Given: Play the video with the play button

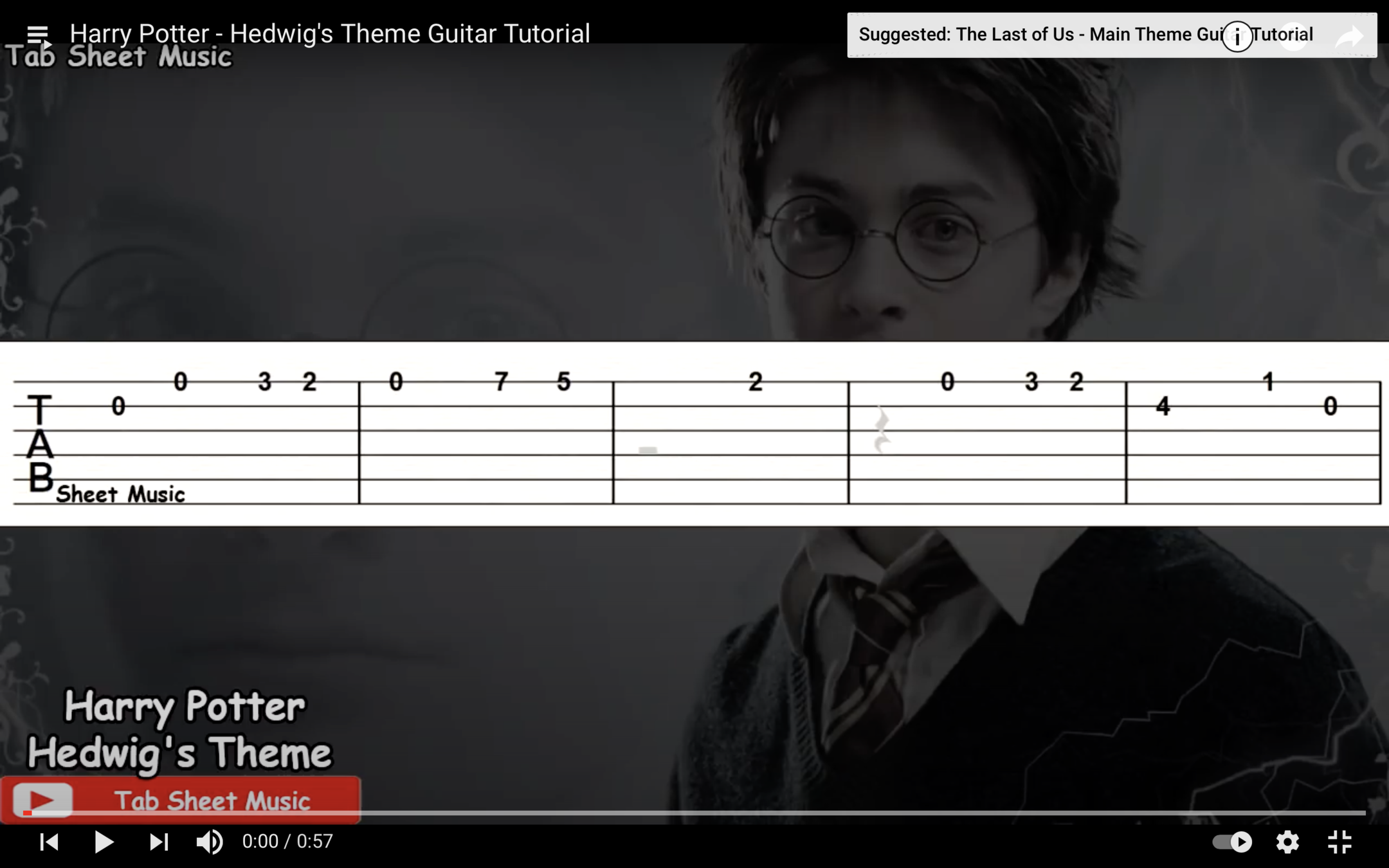Looking at the screenshot, I should pos(104,842).
